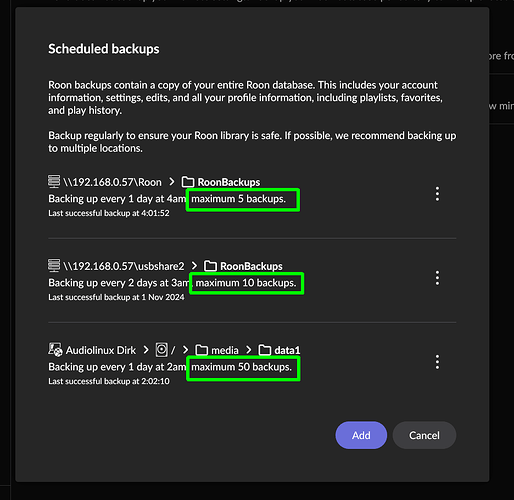The width and height of the screenshot is (514, 500).
Task: Cancel the Scheduled backups dialog
Action: pos(424,435)
